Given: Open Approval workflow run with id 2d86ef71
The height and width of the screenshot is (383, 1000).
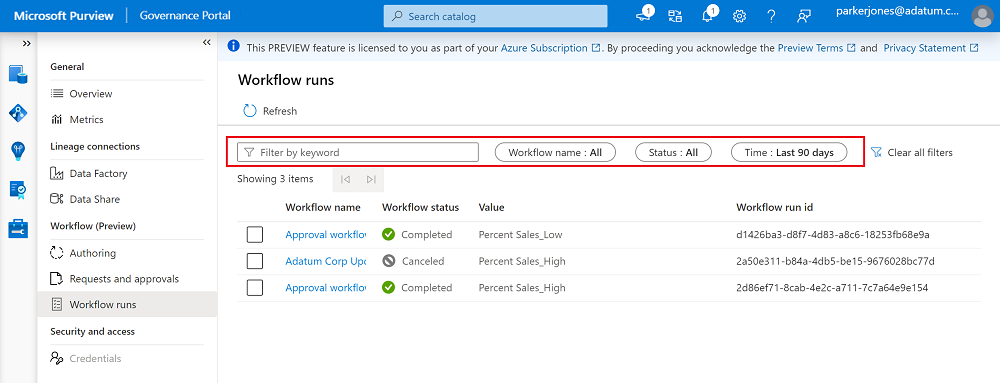Looking at the screenshot, I should [x=325, y=287].
